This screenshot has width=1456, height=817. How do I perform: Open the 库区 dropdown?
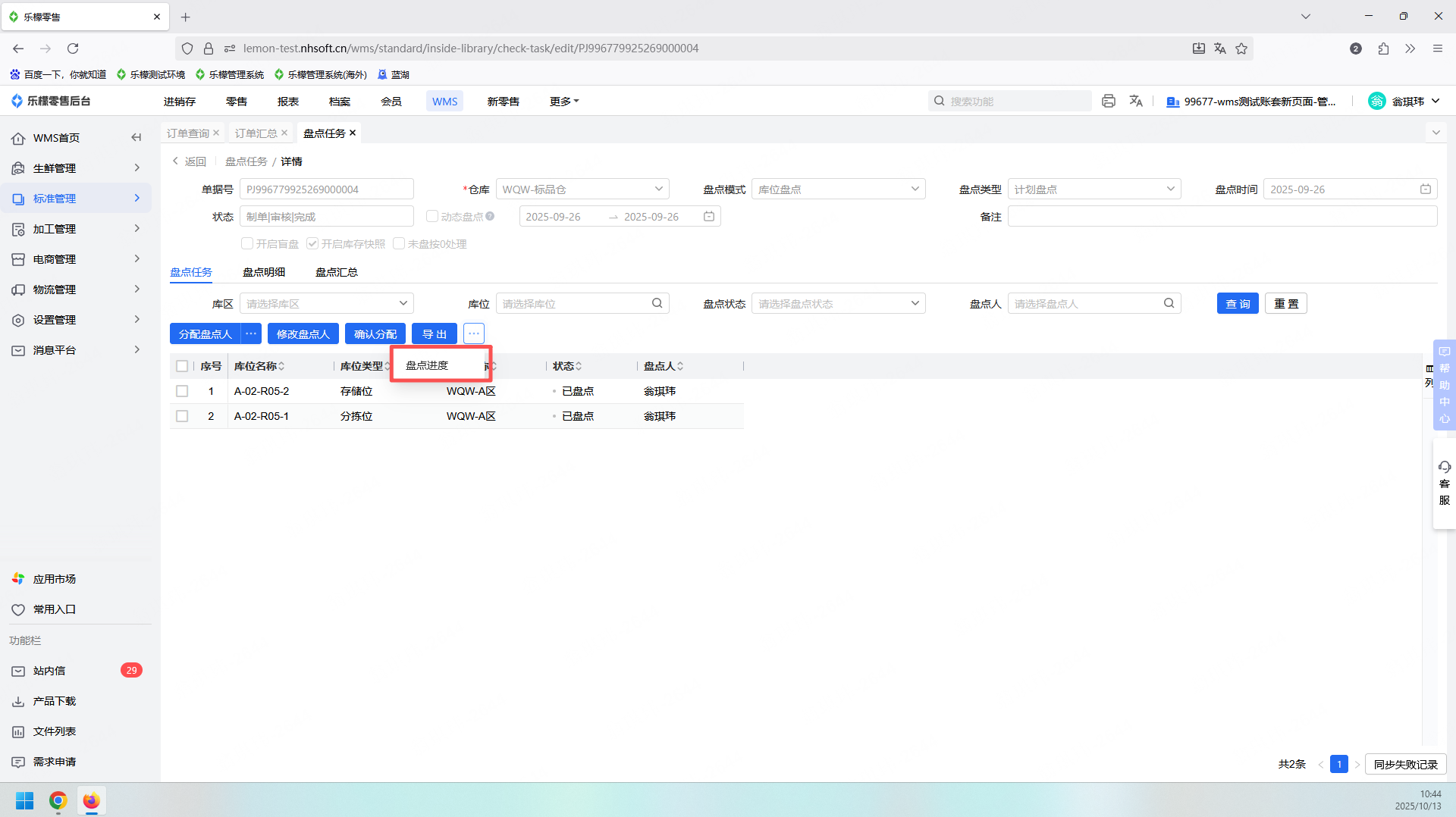[327, 303]
